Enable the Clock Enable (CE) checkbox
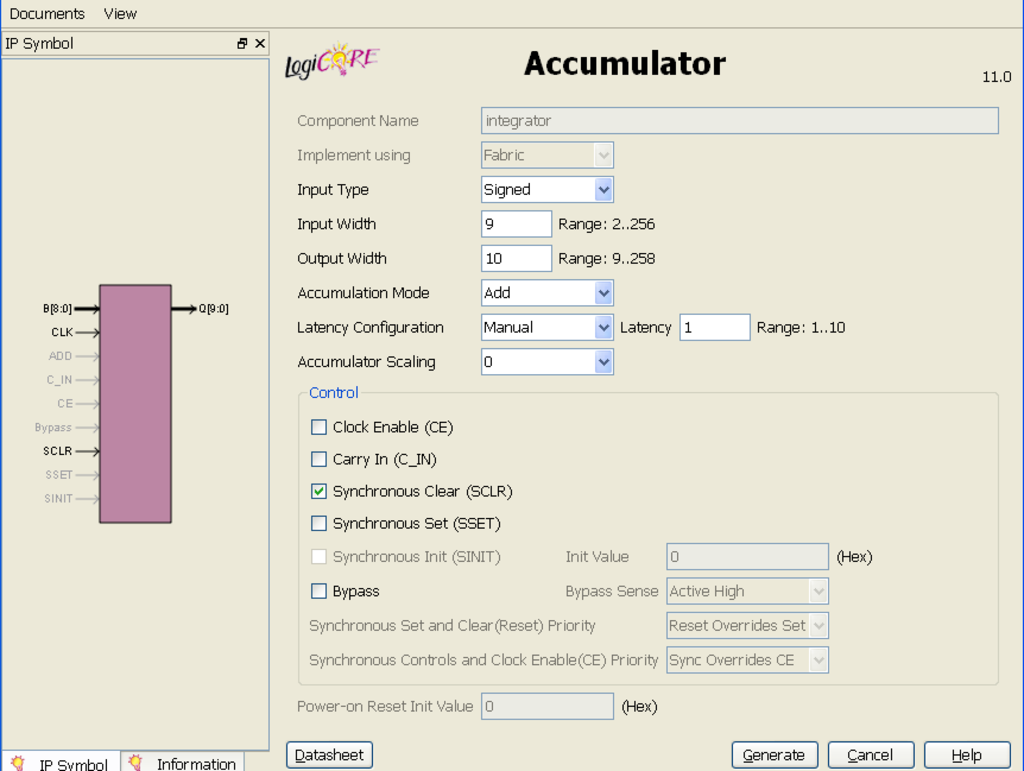The height and width of the screenshot is (771, 1024). point(319,427)
